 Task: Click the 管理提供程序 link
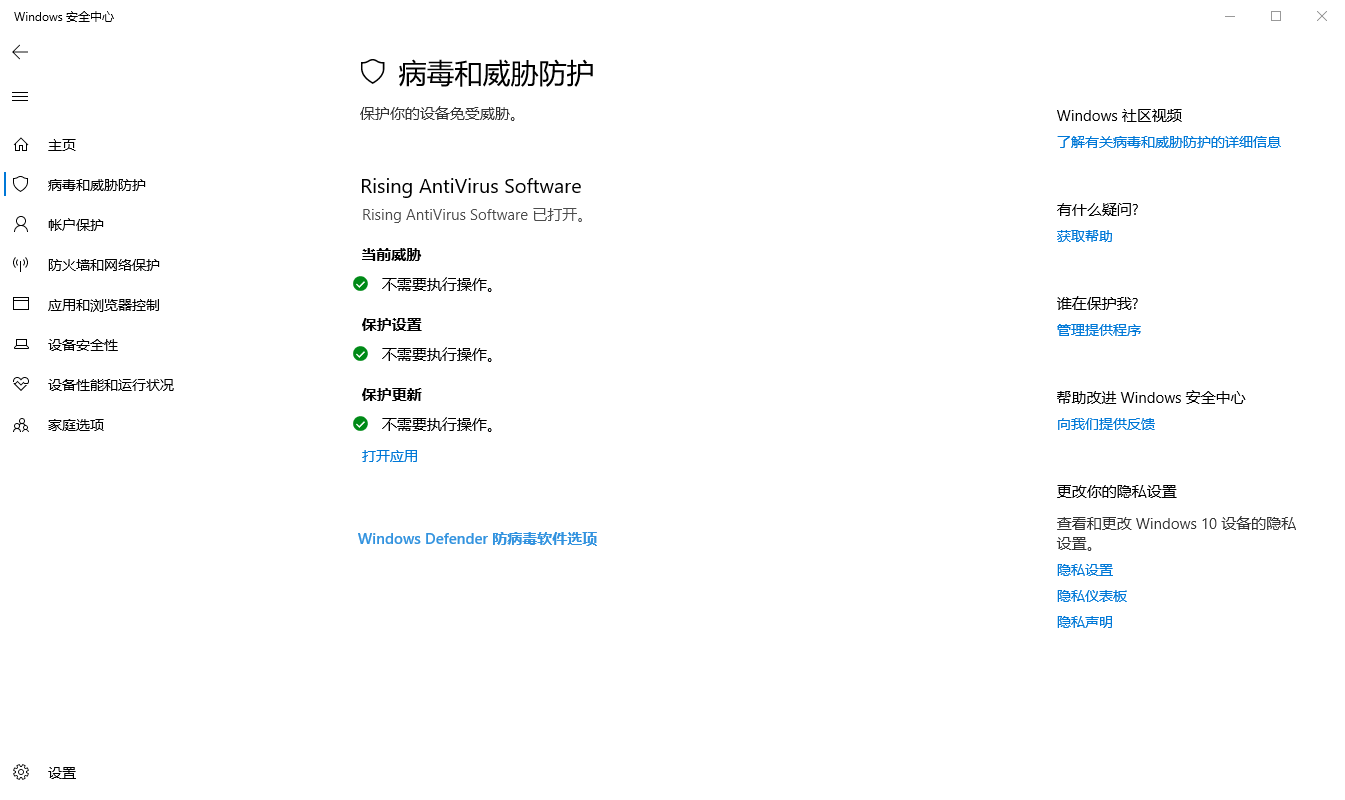point(1099,330)
